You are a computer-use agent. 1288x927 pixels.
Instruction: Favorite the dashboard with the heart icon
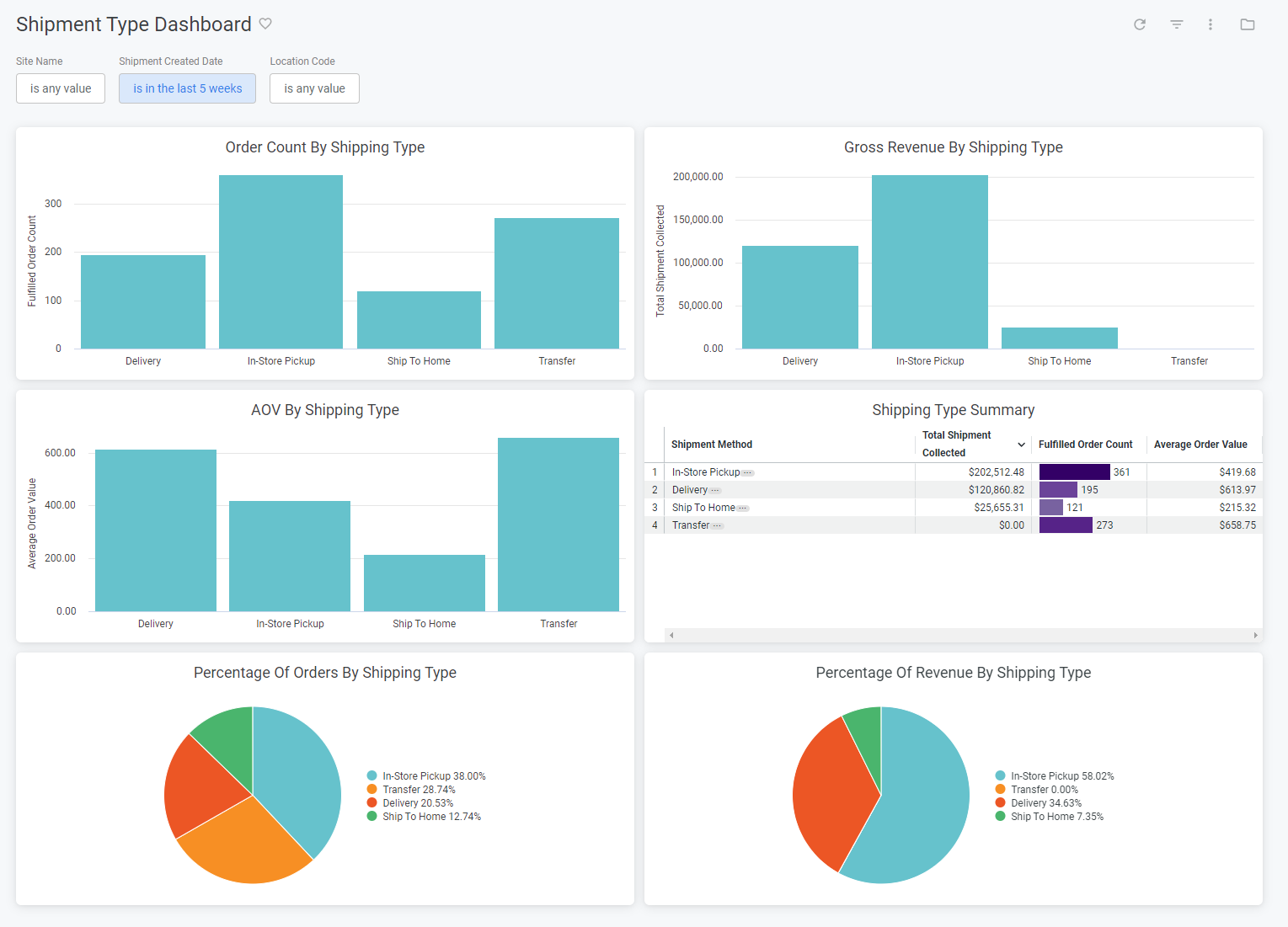265,24
